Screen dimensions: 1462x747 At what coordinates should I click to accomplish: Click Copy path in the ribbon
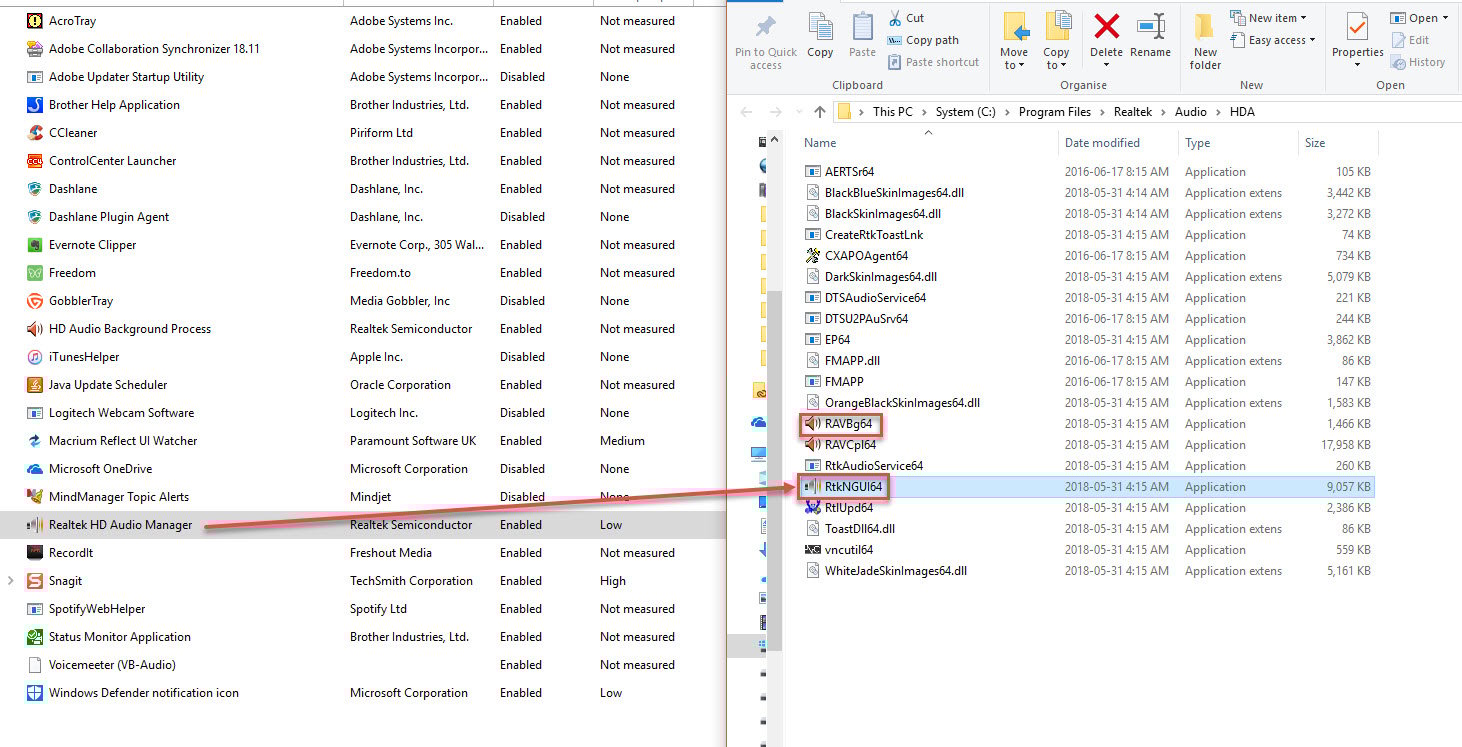tap(923, 40)
